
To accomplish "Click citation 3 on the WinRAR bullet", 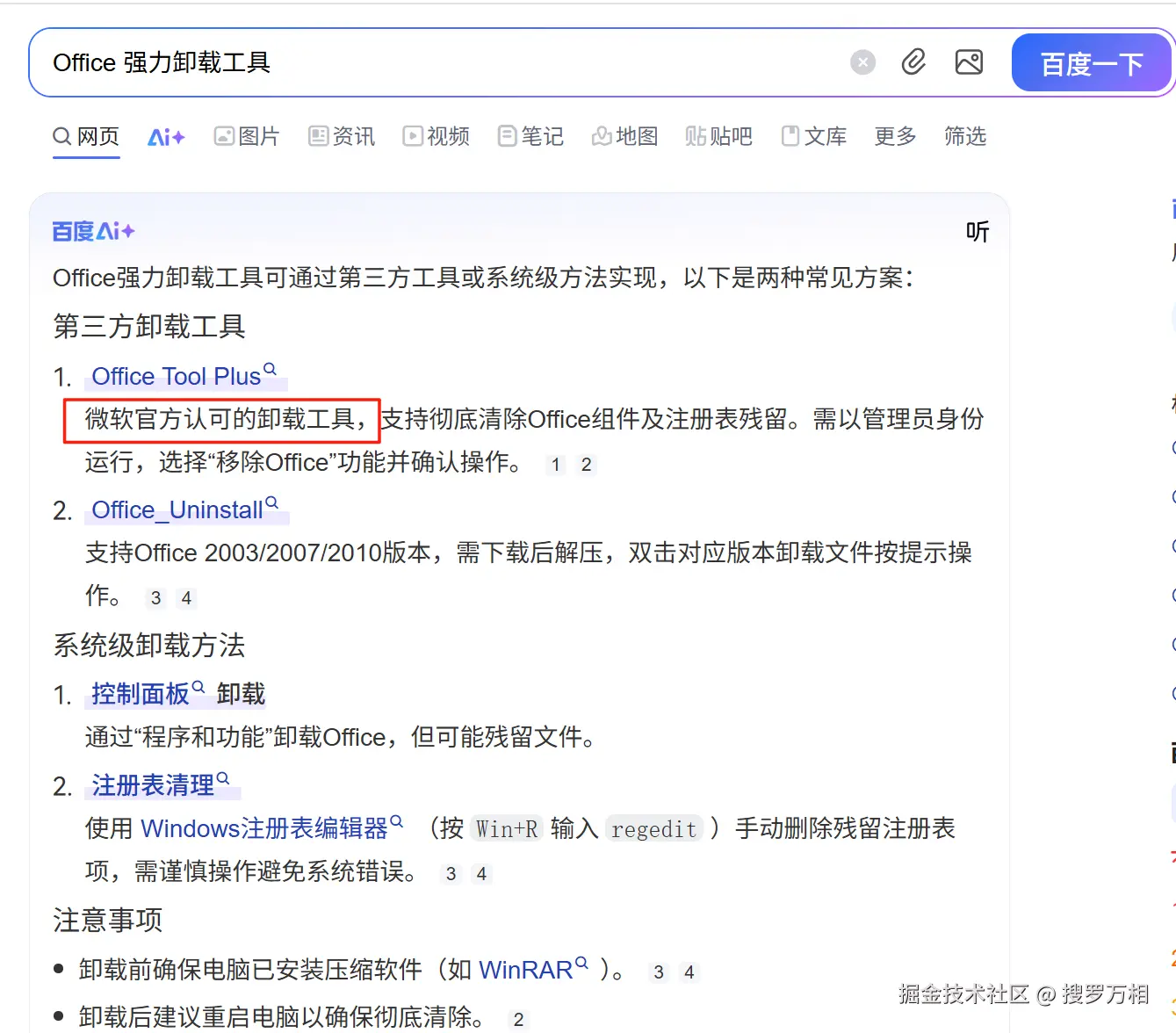I will 659,972.
